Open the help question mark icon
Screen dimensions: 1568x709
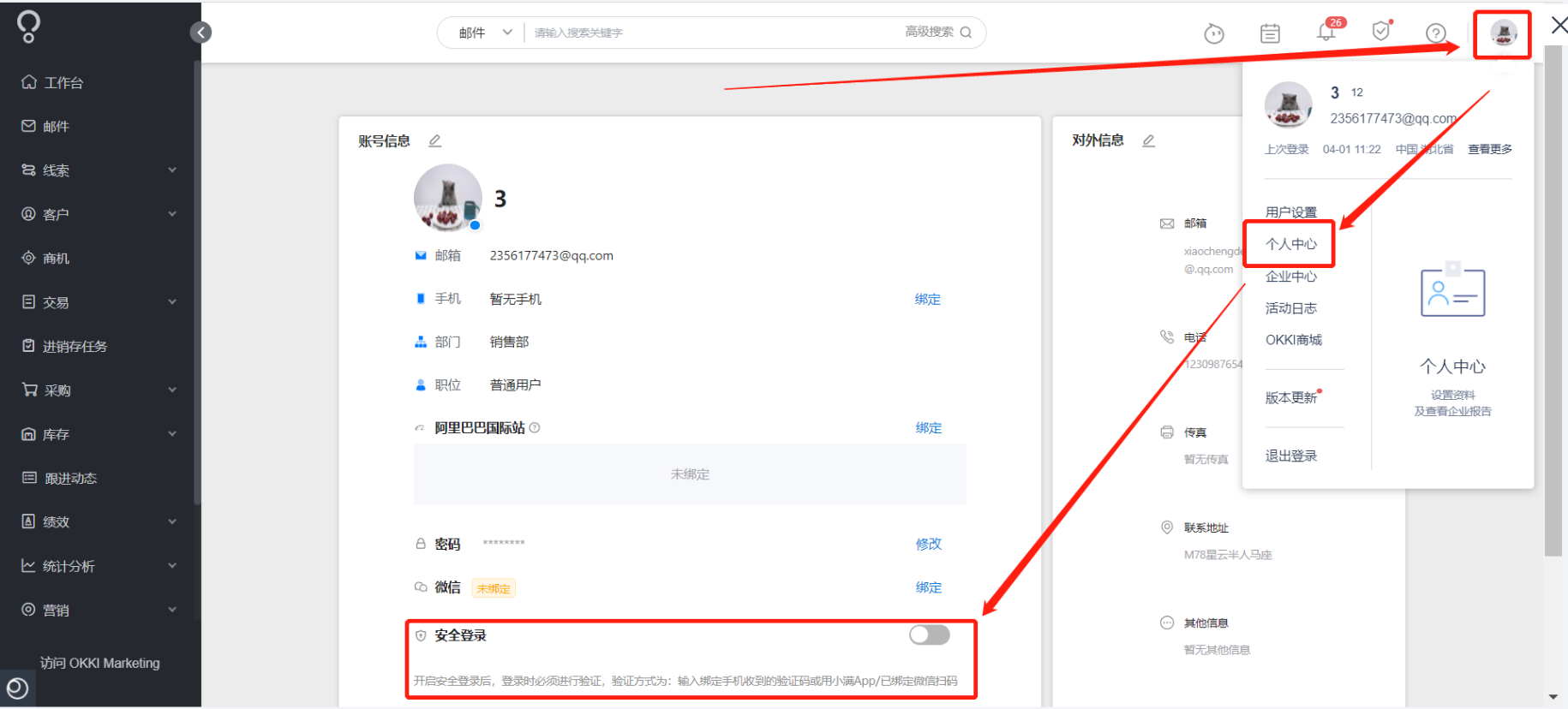coord(1436,33)
